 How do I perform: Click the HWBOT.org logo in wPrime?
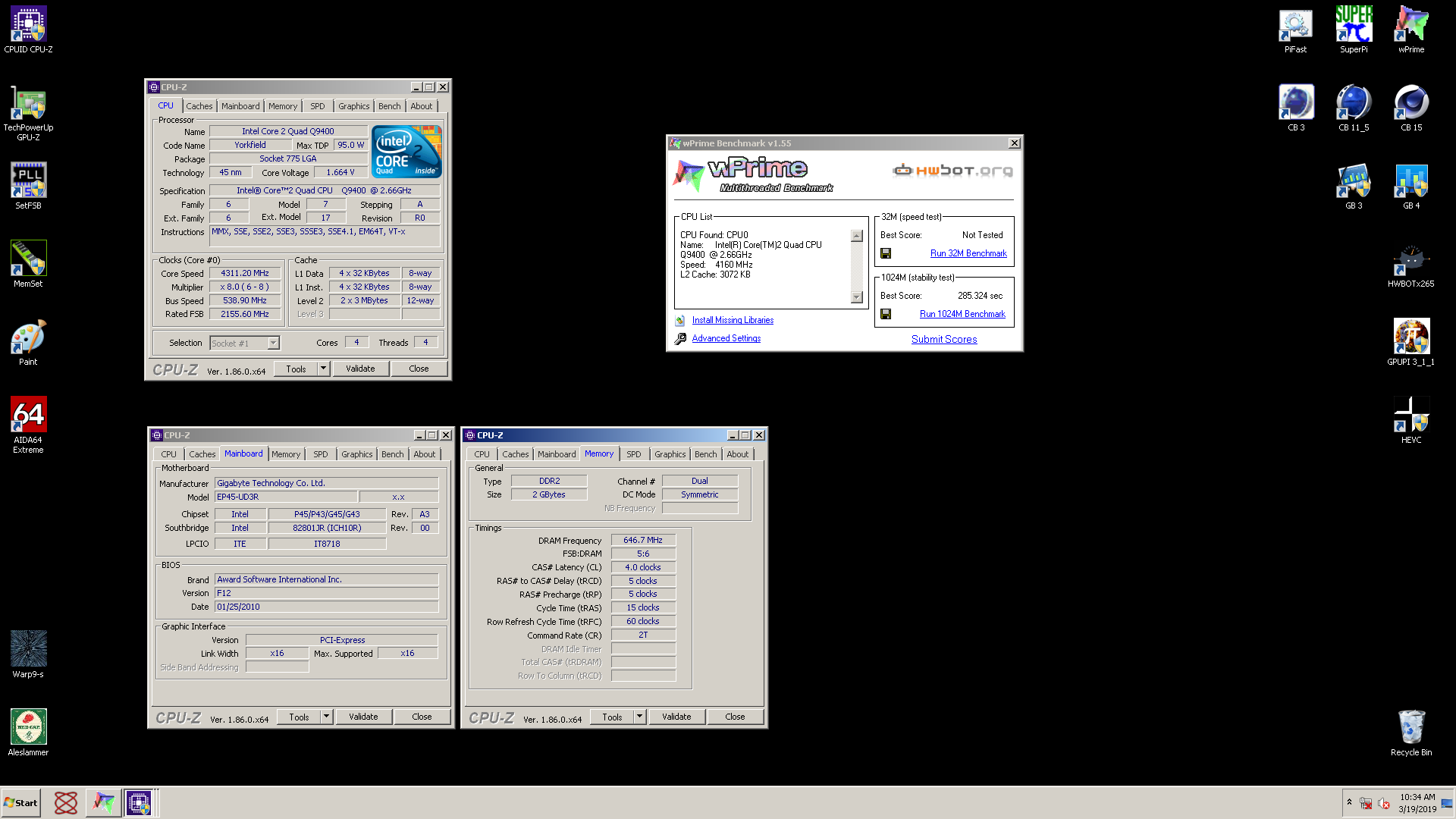pyautogui.click(x=952, y=170)
